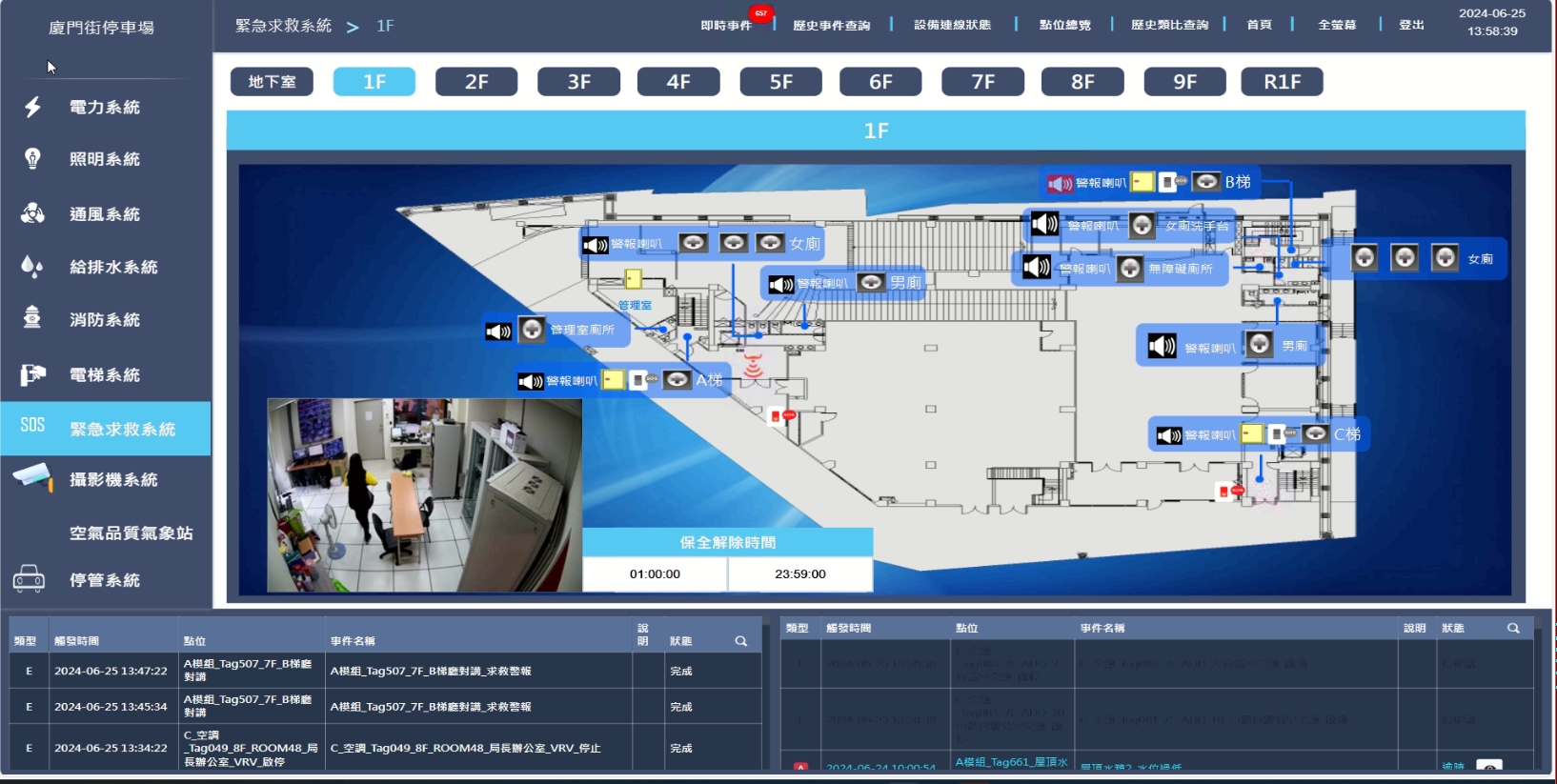This screenshot has height=784, width=1557.
Task: Click the fan icon for 通風系統
Action: 33,213
